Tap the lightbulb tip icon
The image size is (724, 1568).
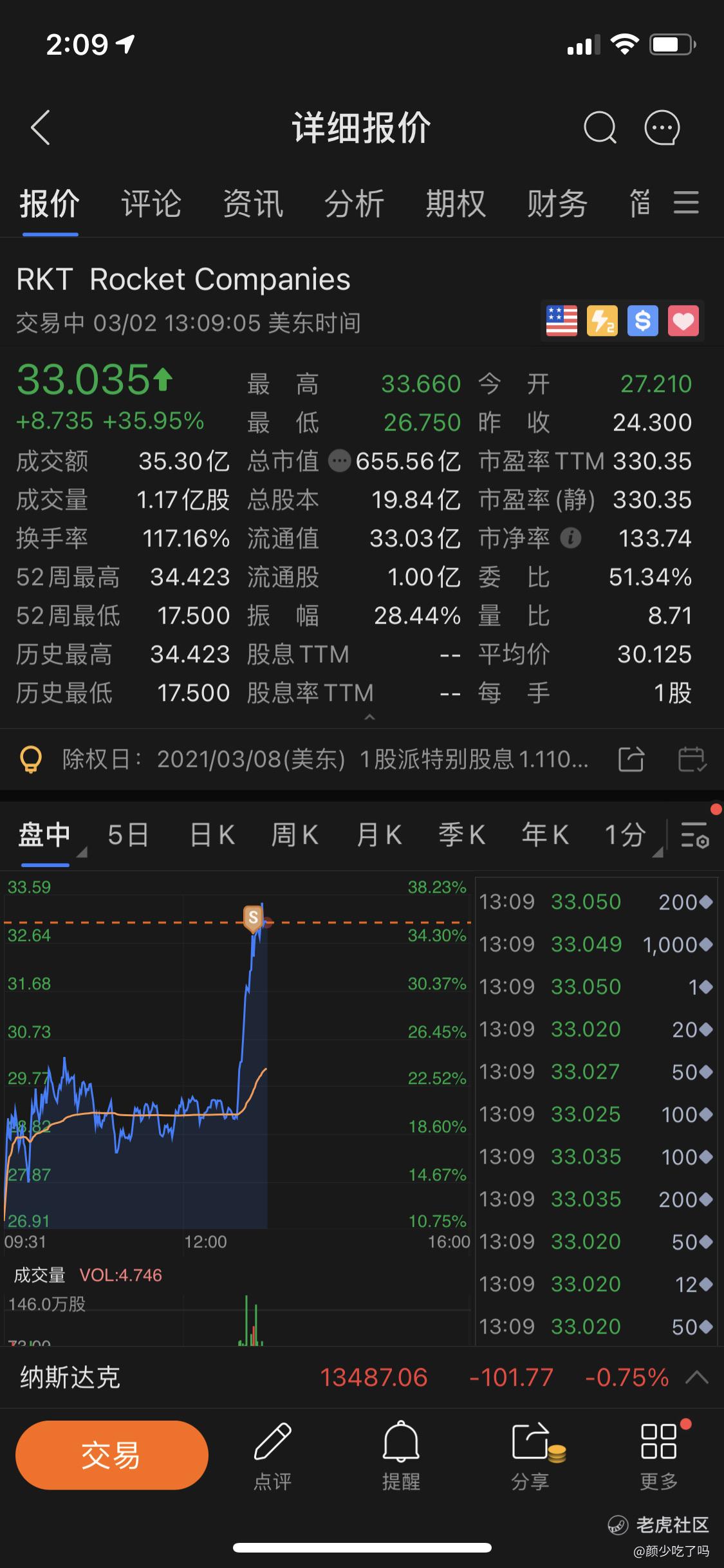(x=31, y=760)
